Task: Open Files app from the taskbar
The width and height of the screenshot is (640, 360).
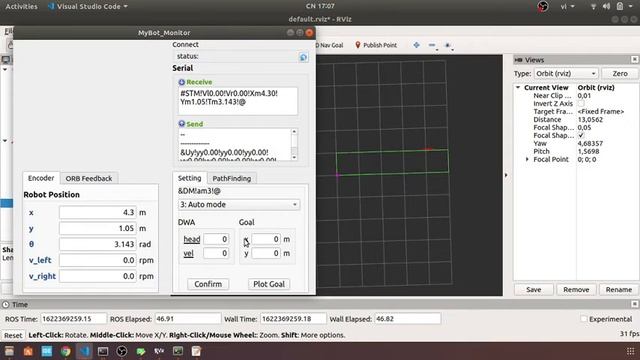Action: click(9, 351)
